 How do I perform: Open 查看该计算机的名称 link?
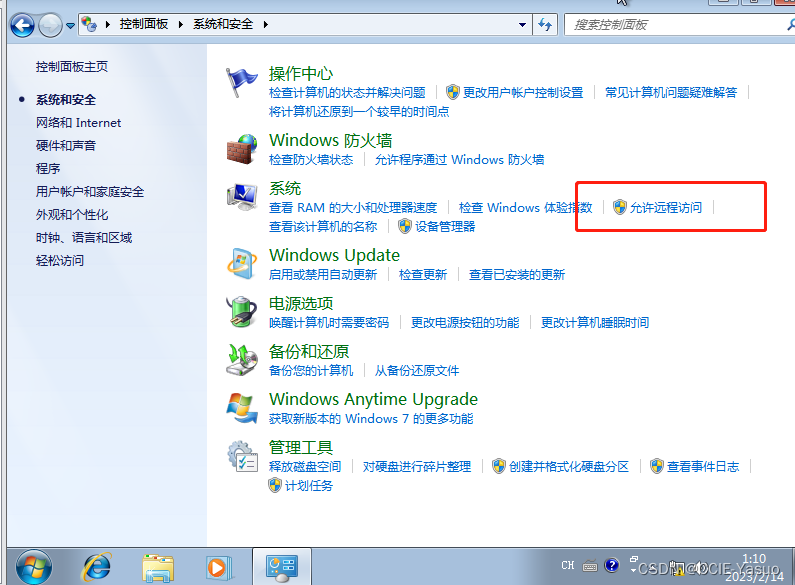[323, 227]
